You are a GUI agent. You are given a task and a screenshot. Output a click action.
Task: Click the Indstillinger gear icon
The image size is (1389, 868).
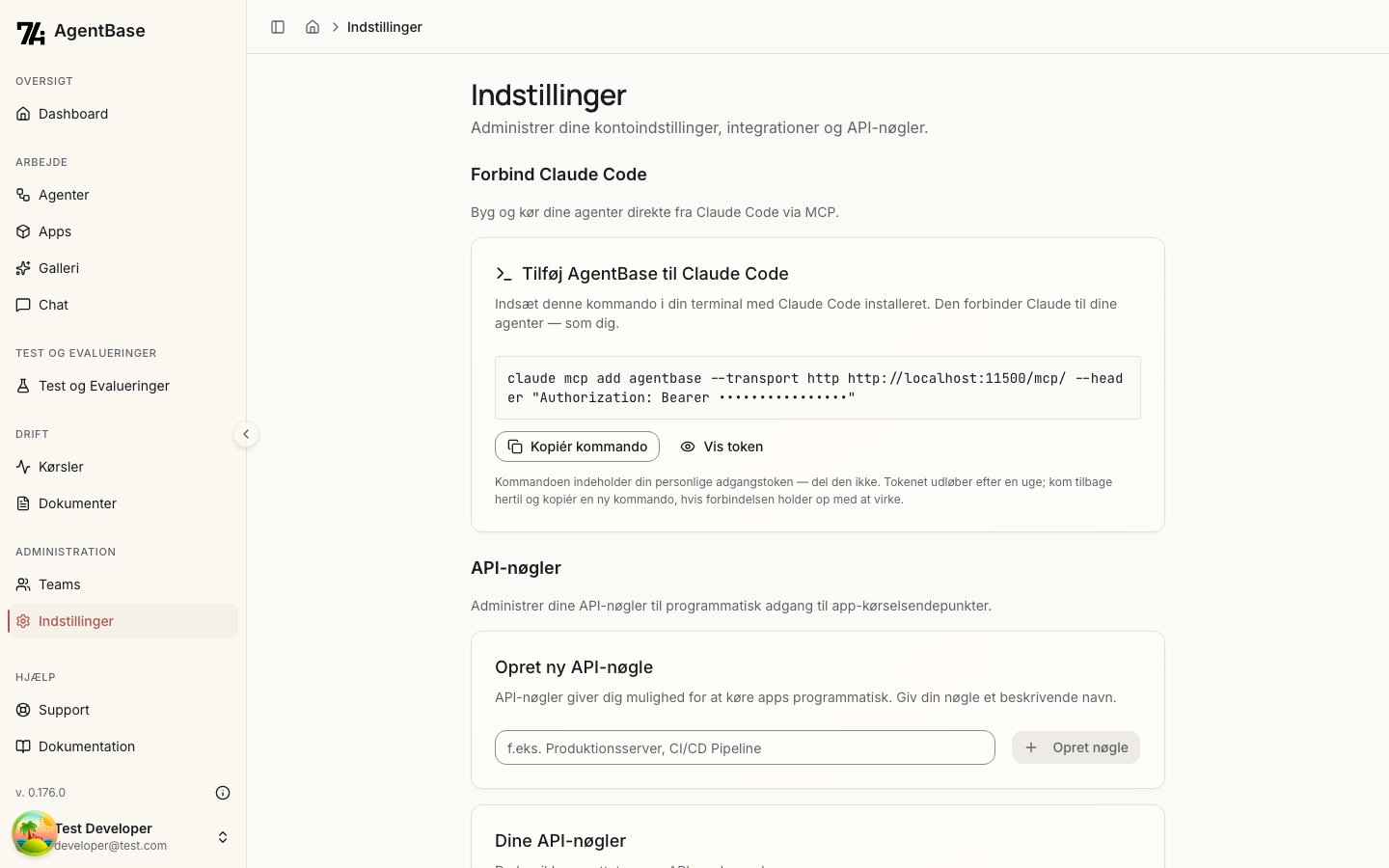(23, 621)
